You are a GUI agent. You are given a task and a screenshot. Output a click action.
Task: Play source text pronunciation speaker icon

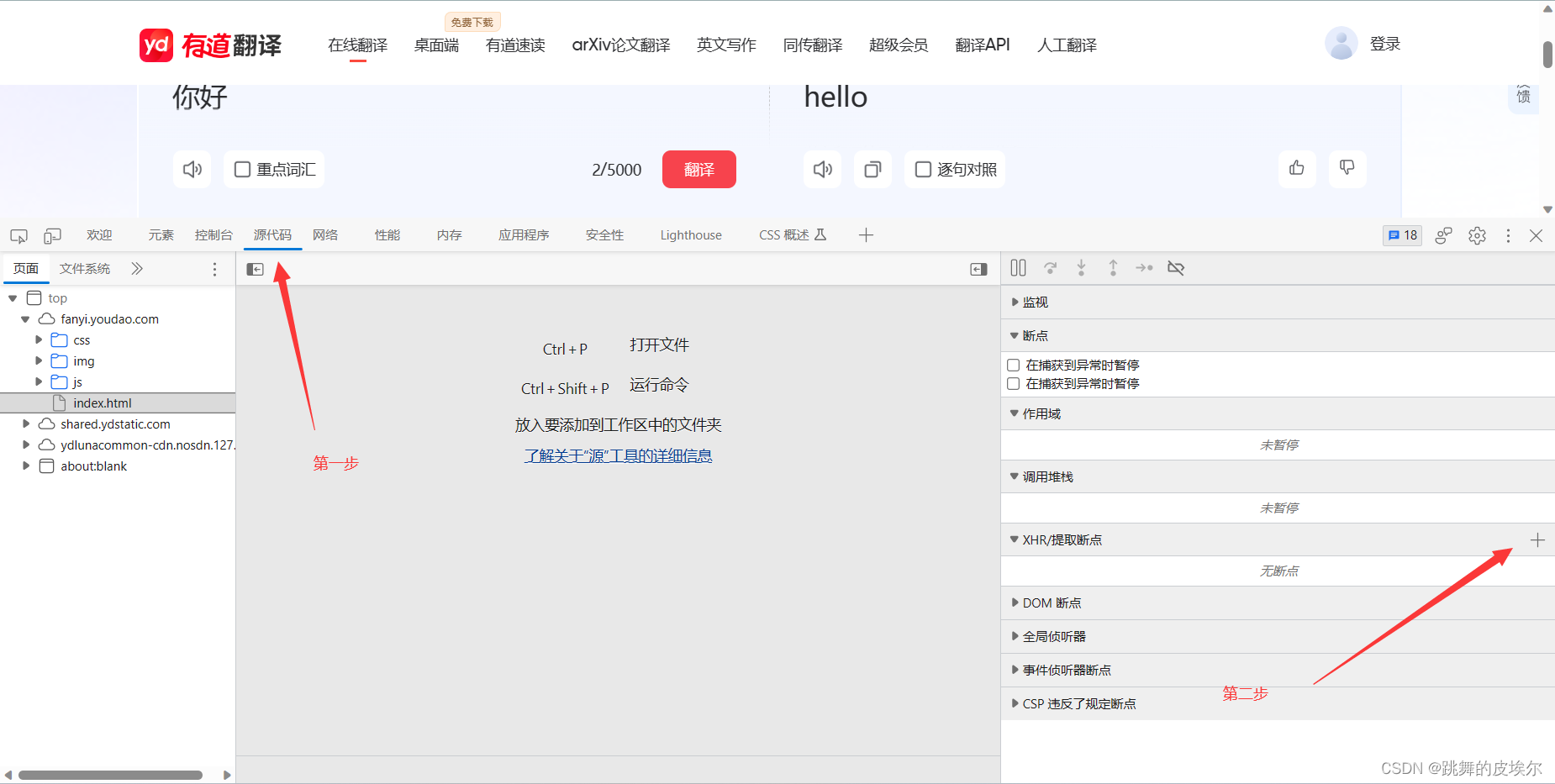192,169
